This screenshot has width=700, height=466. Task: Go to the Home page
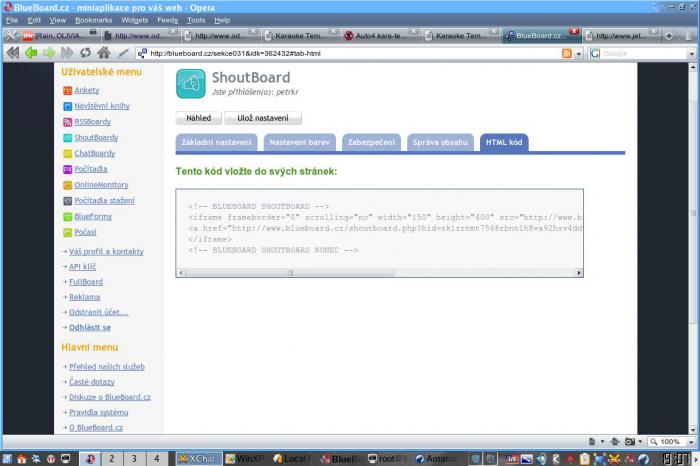pos(104,53)
